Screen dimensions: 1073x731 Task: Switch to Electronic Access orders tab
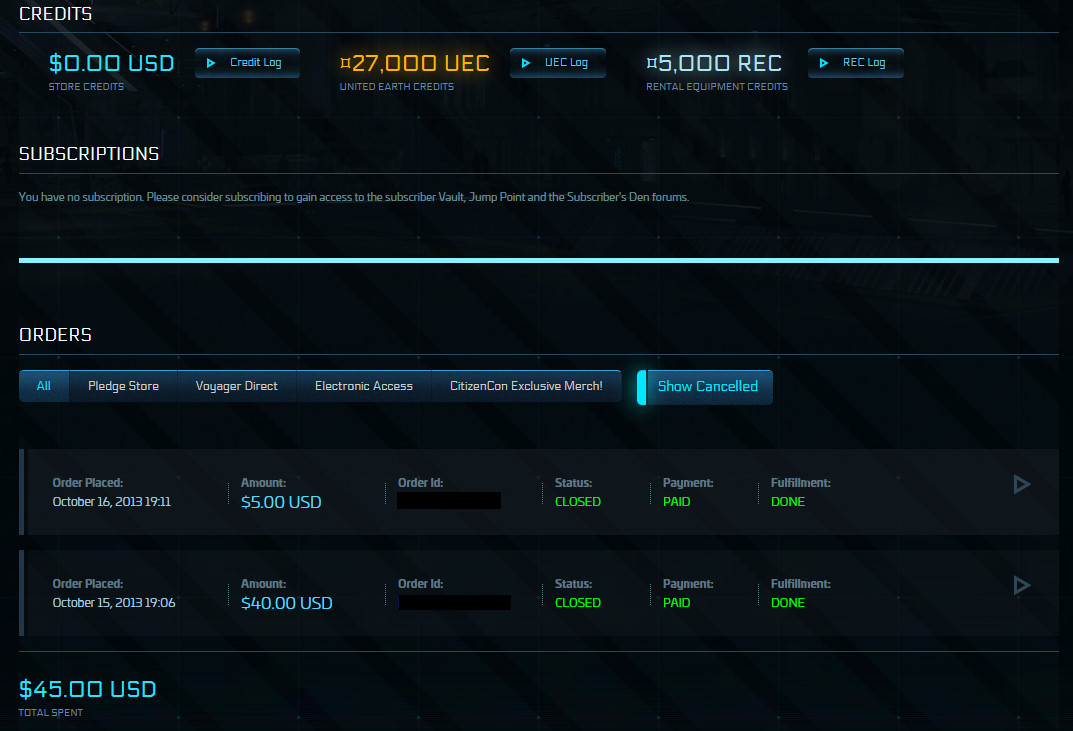pos(364,386)
